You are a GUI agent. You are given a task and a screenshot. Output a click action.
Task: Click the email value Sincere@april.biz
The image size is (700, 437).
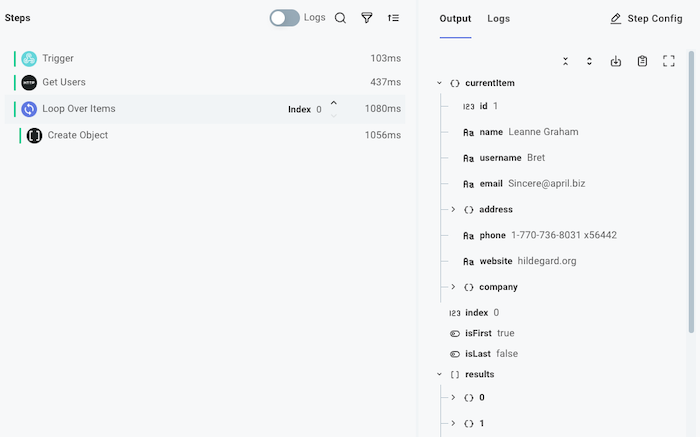pyautogui.click(x=546, y=183)
